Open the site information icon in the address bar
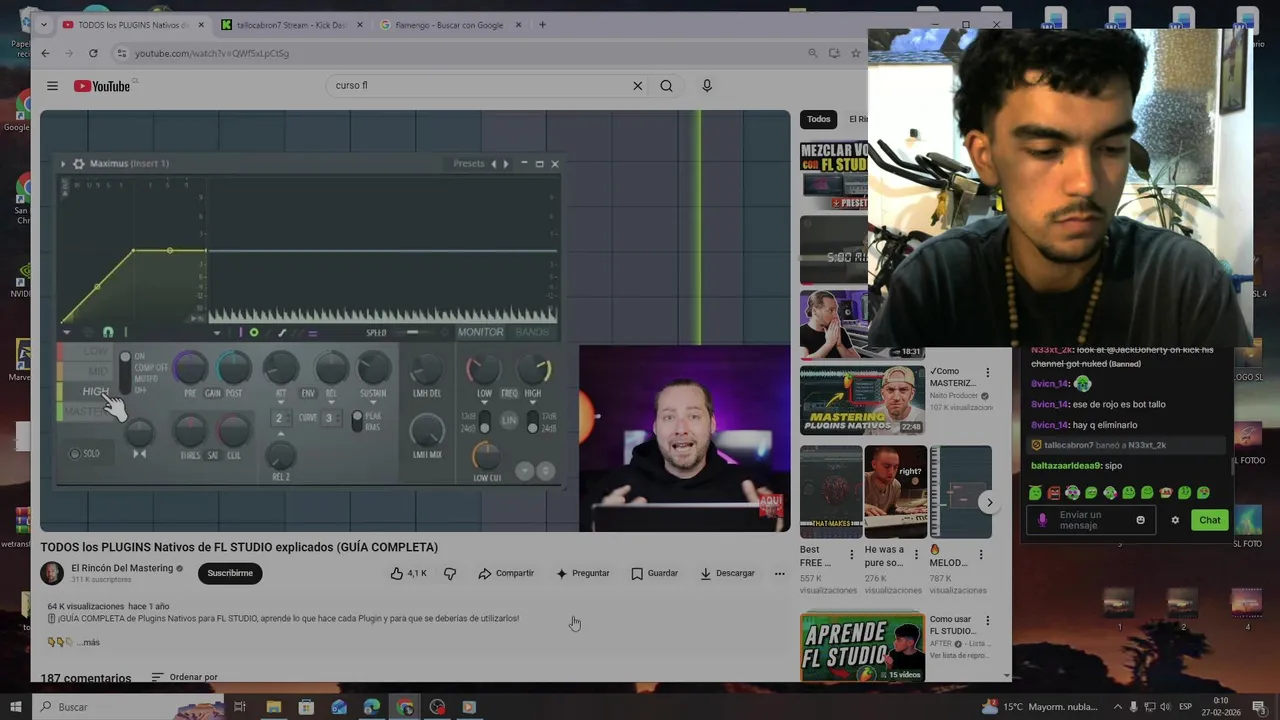 [122, 53]
